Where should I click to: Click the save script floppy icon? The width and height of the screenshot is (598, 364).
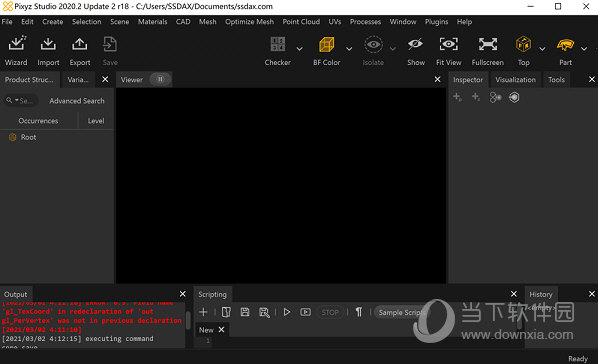245,312
